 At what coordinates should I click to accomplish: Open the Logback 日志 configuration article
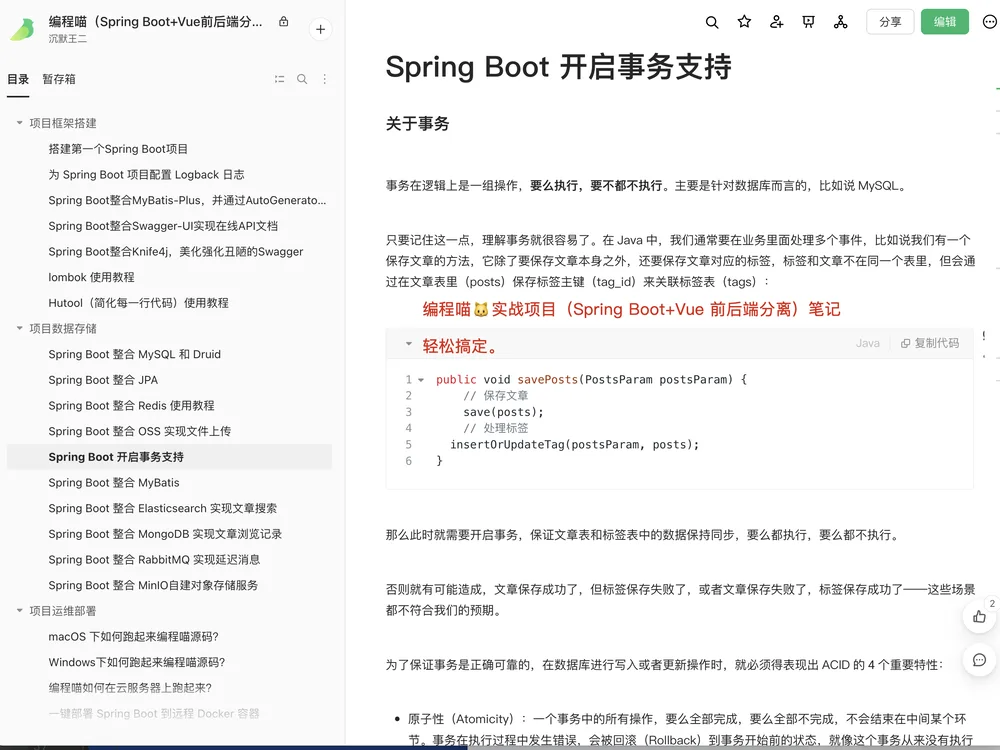coord(146,174)
